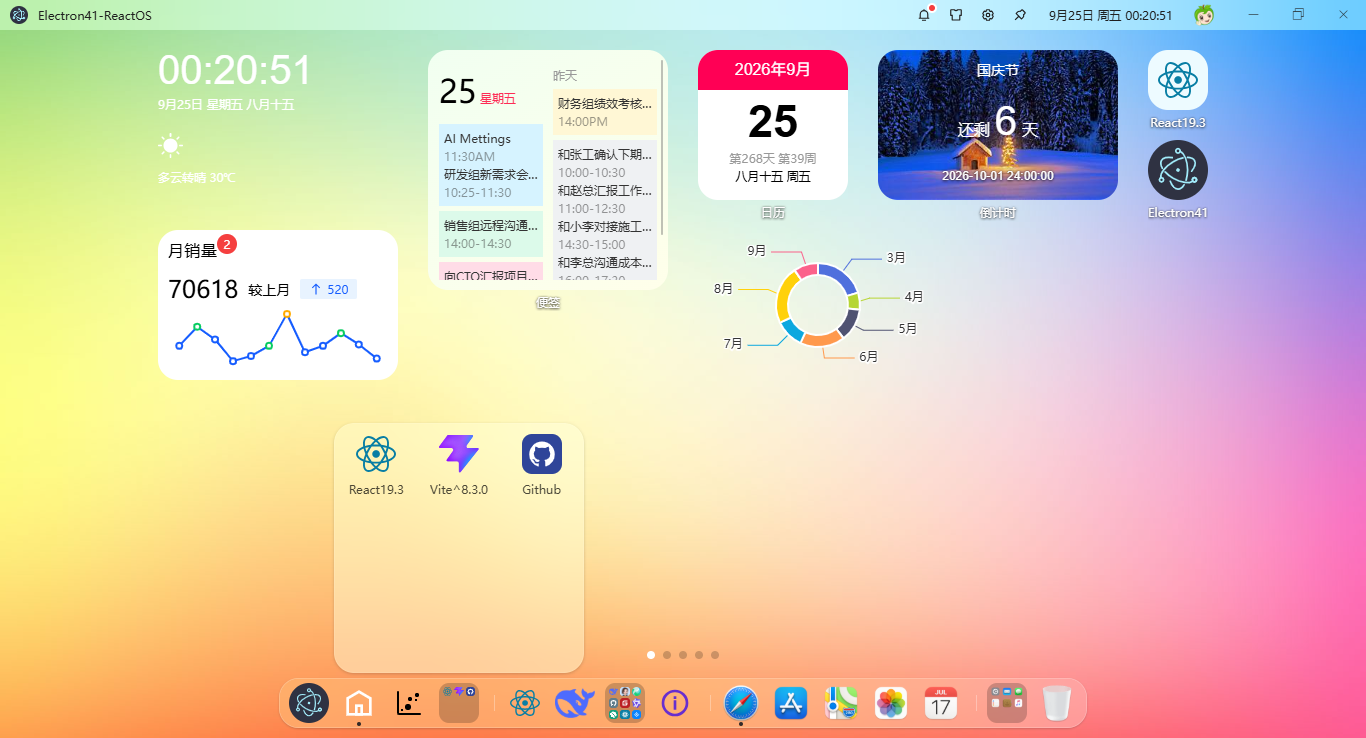The height and width of the screenshot is (738, 1366).
Task: Open the notification bell in the top bar
Action: (x=924, y=15)
